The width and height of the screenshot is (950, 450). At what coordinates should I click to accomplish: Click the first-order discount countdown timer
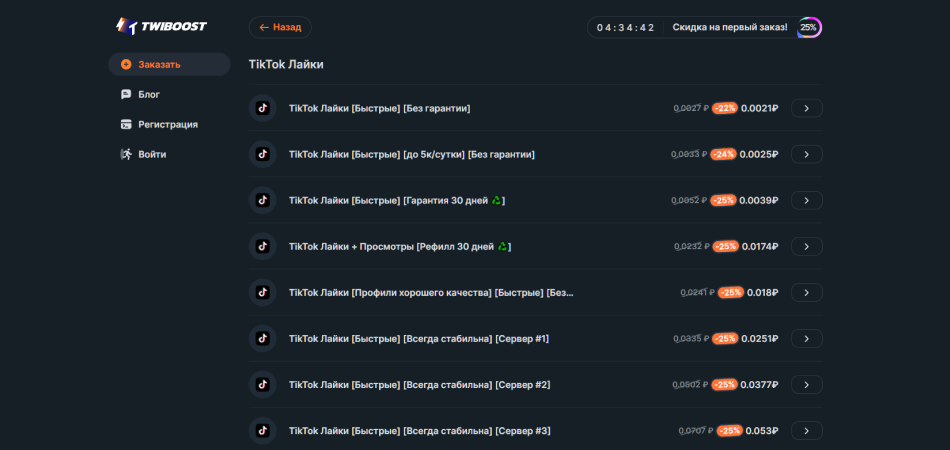click(x=625, y=27)
